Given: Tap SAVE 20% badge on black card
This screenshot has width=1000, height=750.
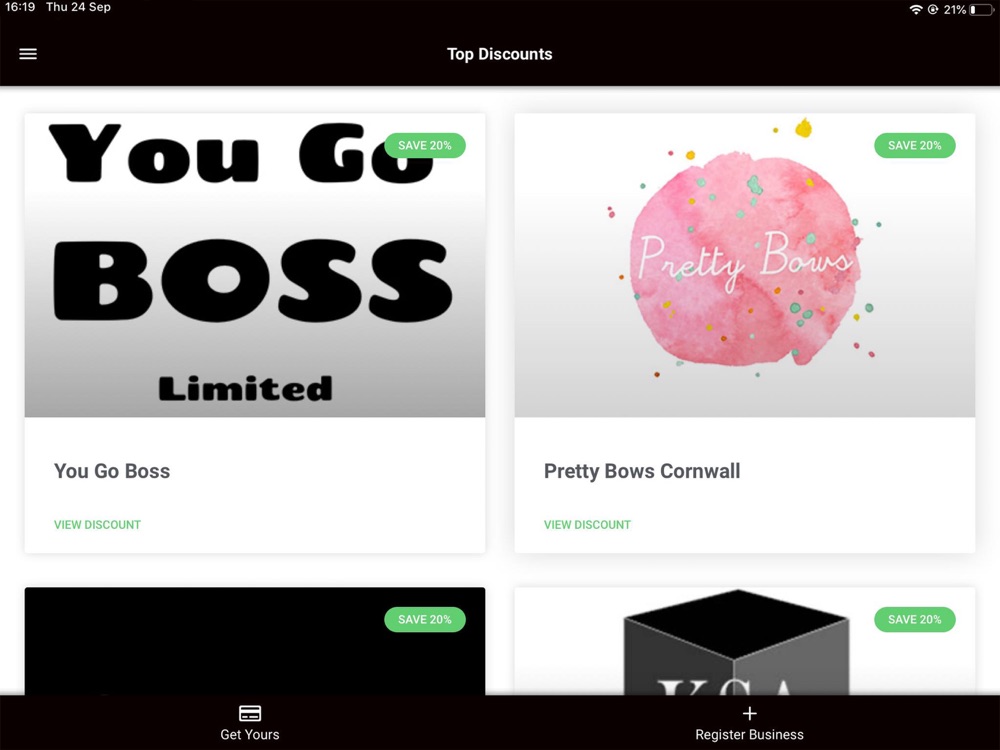Looking at the screenshot, I should (425, 619).
